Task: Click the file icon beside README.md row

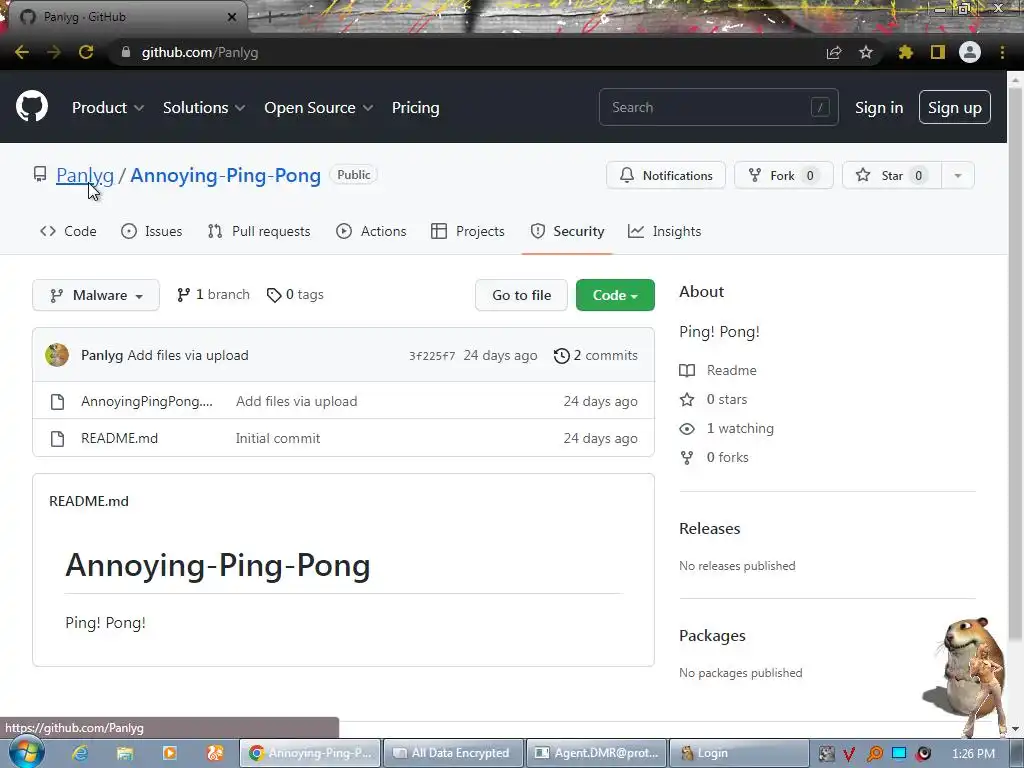Action: coord(57,439)
